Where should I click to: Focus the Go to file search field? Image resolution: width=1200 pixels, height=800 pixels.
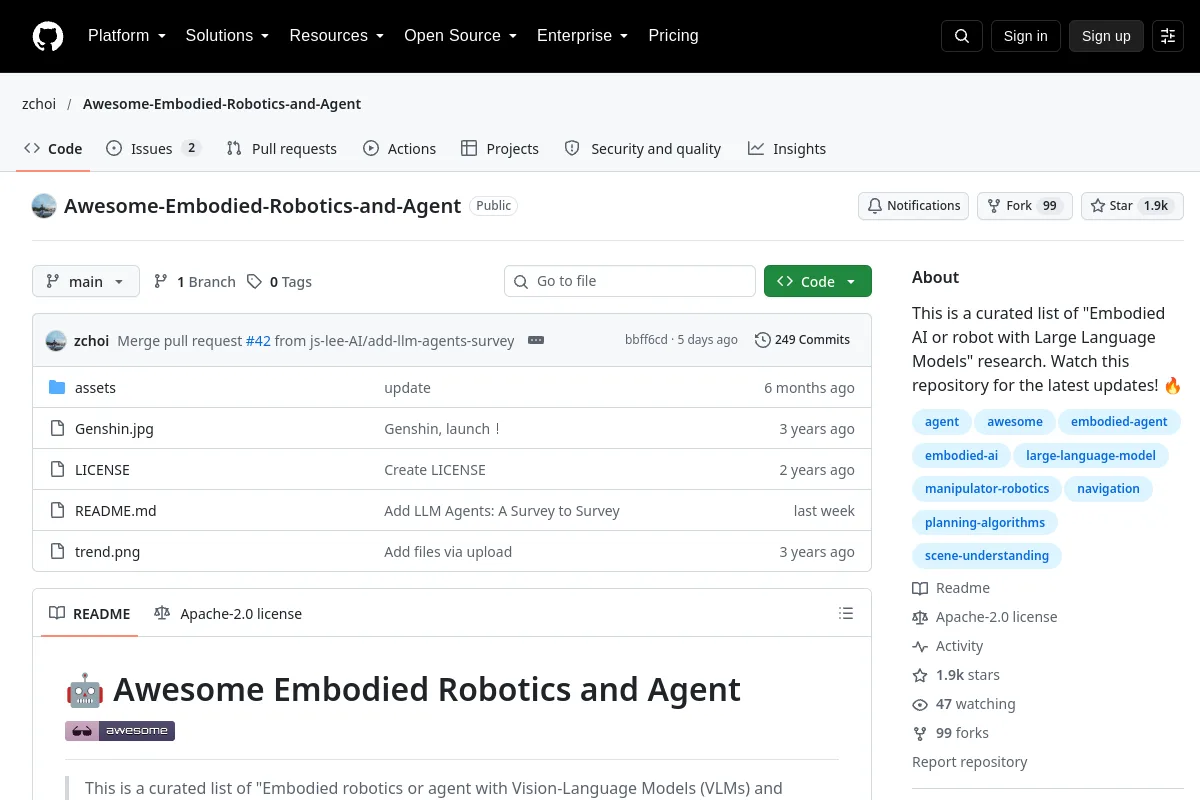pyautogui.click(x=630, y=282)
